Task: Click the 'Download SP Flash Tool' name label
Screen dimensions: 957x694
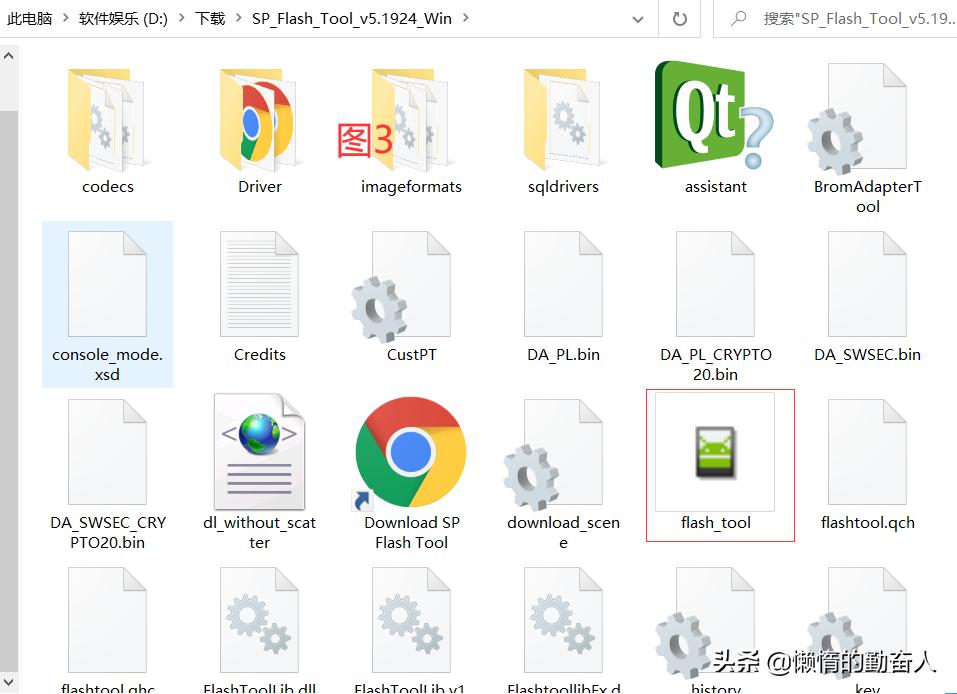Action: pos(412,532)
